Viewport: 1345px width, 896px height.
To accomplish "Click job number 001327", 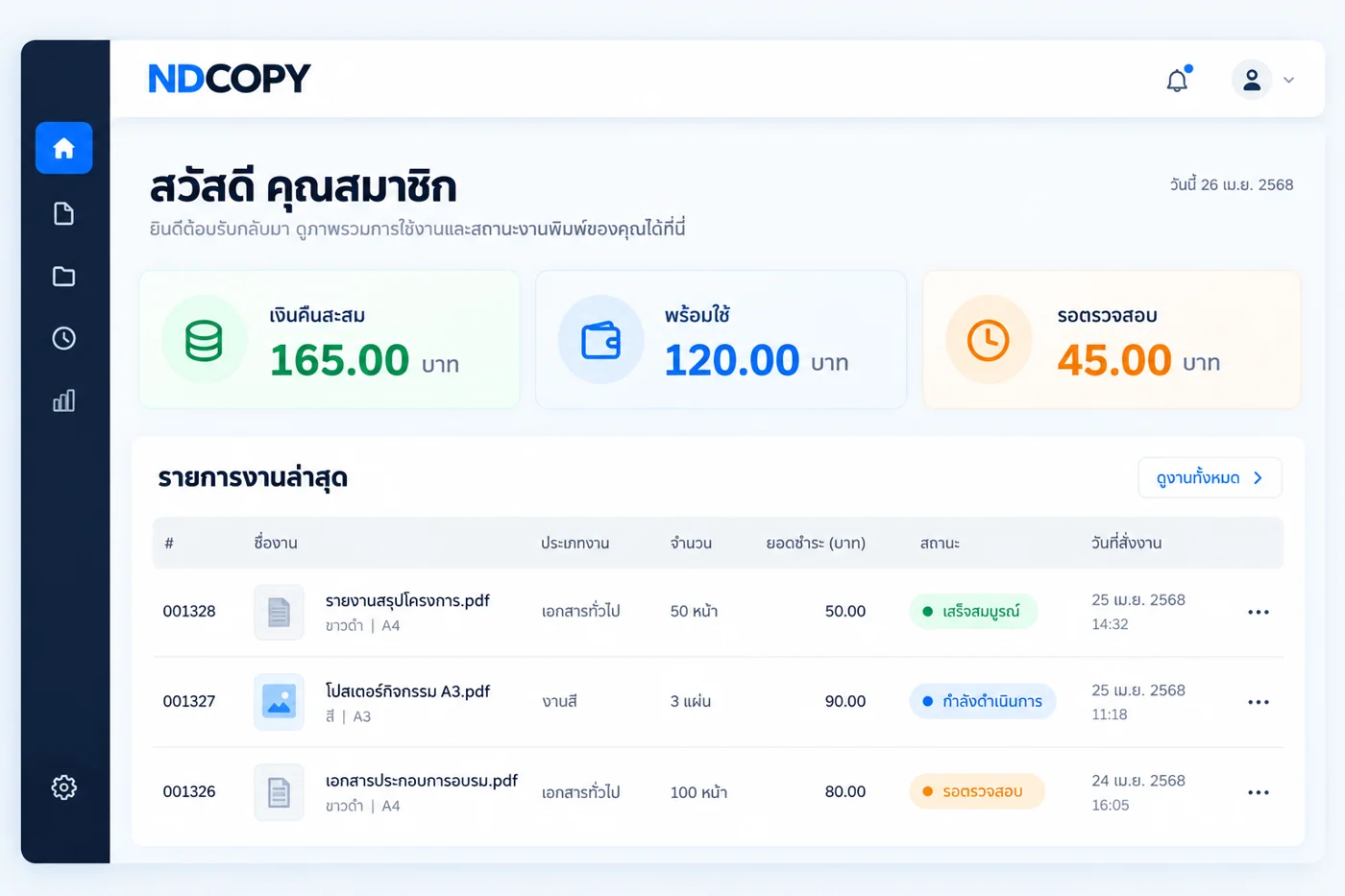I will (x=189, y=701).
